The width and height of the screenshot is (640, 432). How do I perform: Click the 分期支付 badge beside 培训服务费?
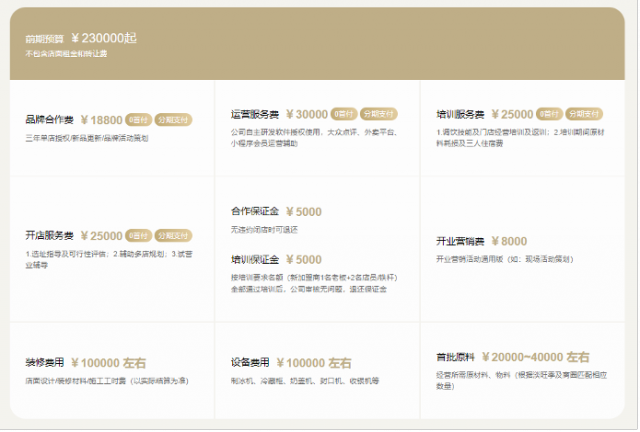pyautogui.click(x=584, y=114)
